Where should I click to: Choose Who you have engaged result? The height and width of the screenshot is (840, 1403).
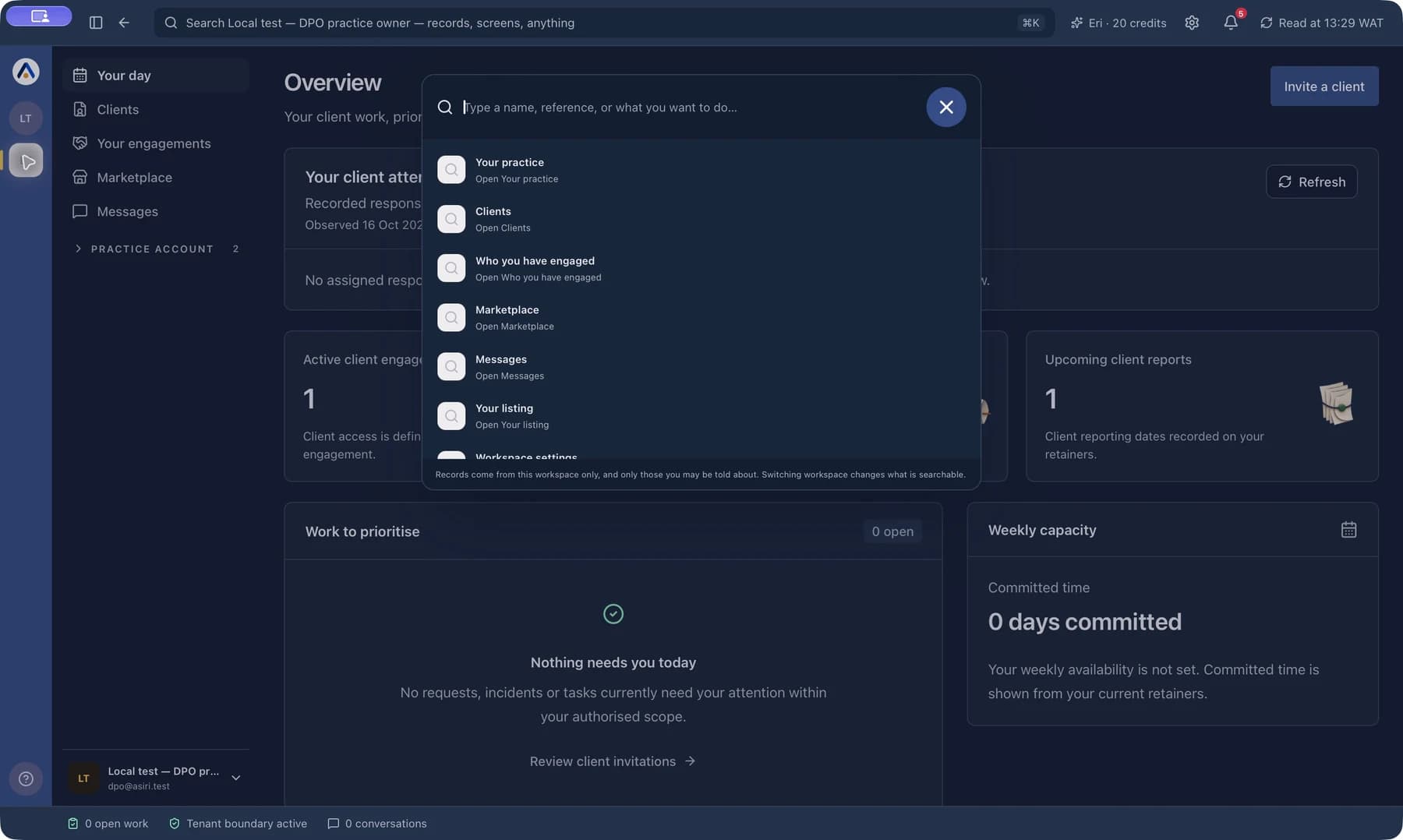(701, 268)
